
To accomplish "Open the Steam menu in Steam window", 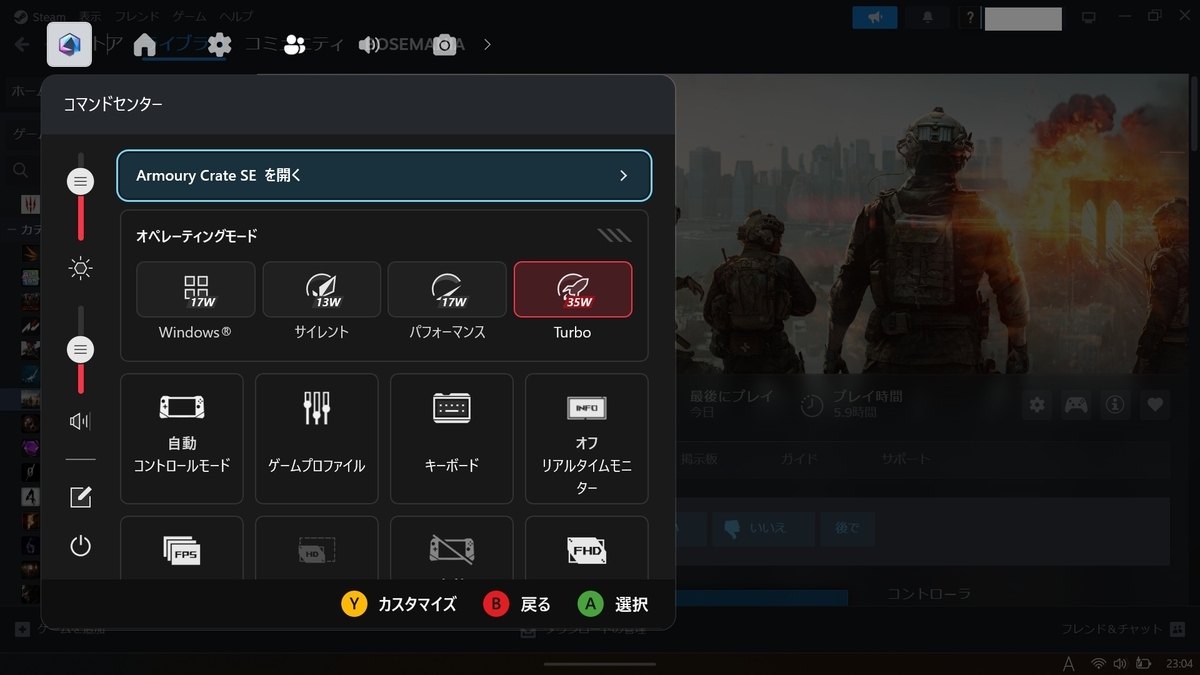I will pyautogui.click(x=40, y=17).
